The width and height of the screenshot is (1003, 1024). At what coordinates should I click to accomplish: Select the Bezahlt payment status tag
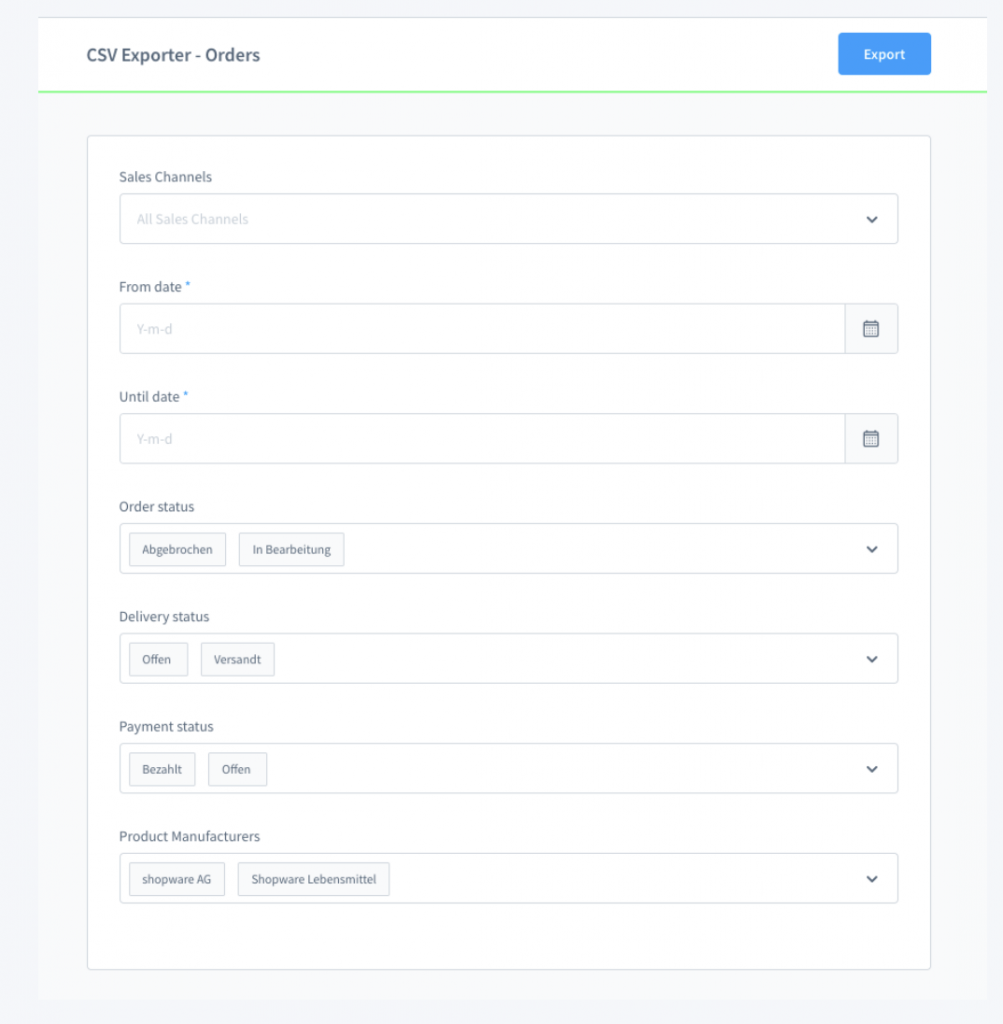161,769
